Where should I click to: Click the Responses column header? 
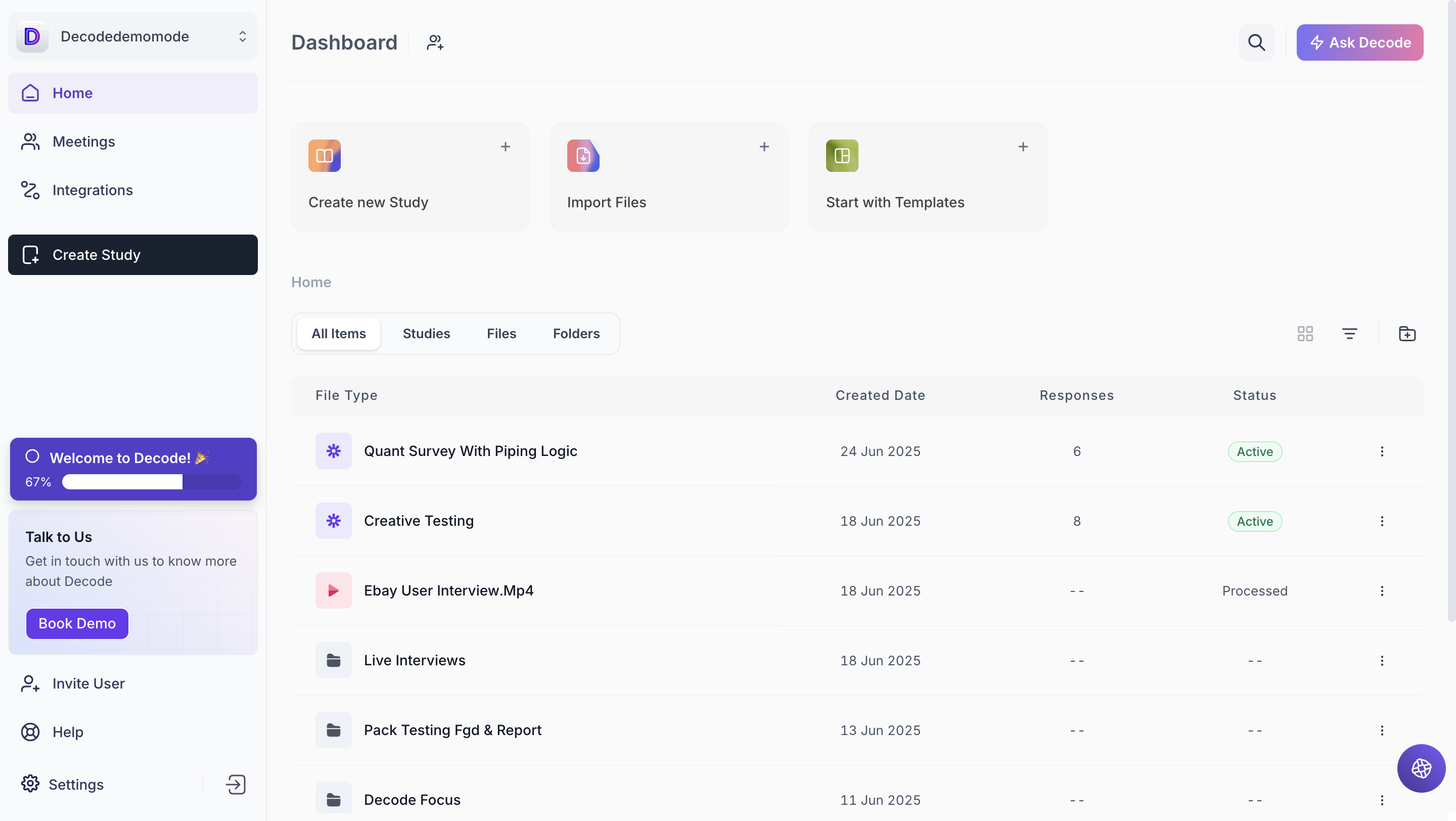tap(1077, 395)
